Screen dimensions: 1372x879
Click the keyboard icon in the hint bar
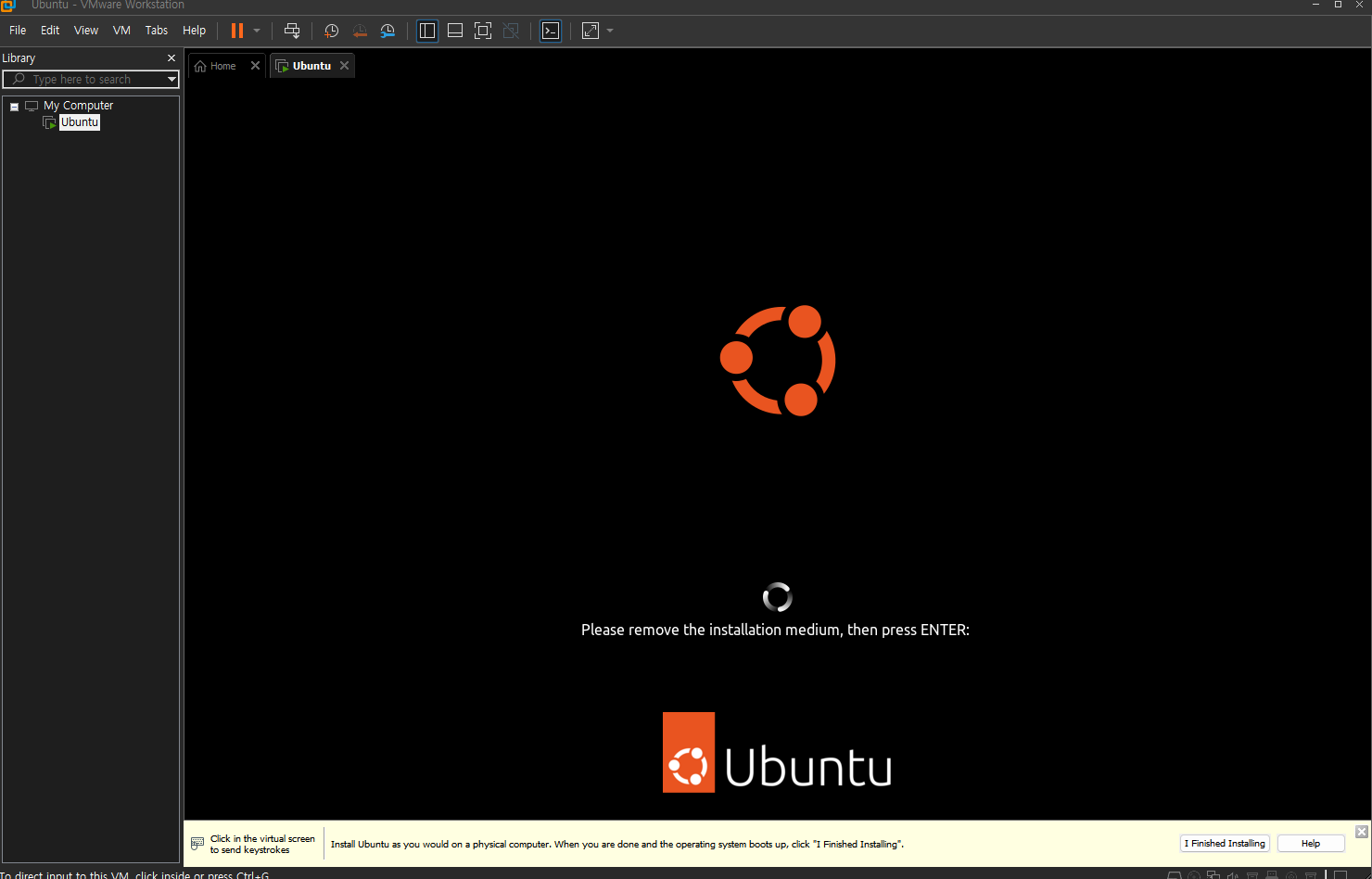(197, 844)
